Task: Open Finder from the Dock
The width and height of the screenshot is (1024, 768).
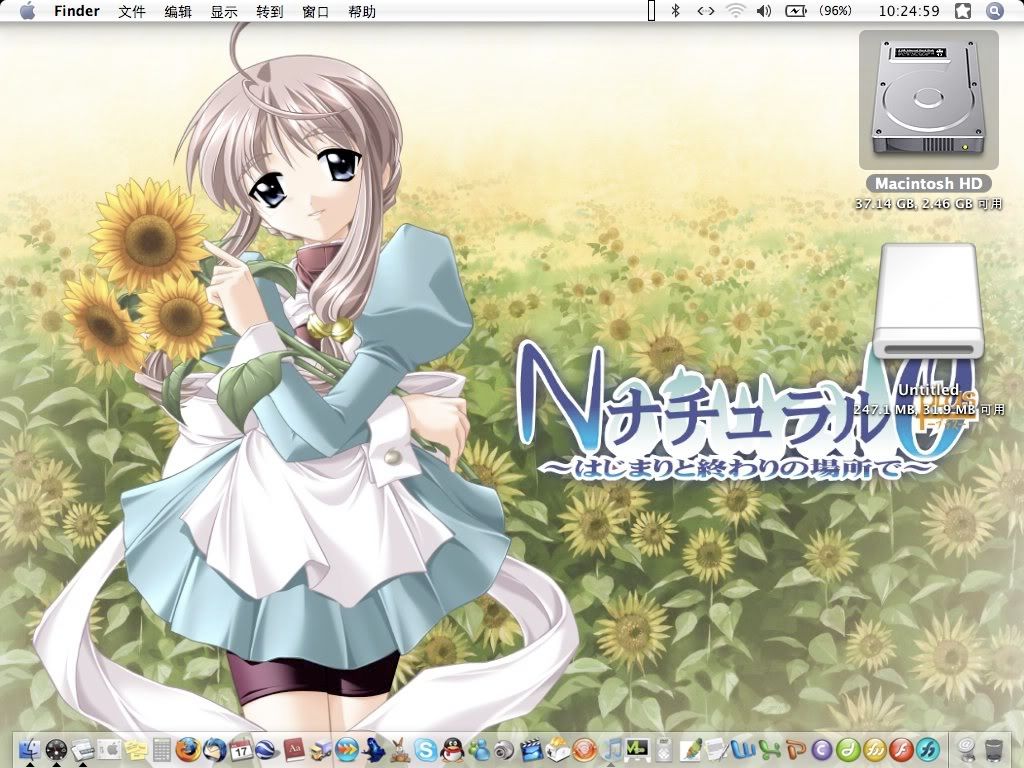Action: (x=29, y=750)
